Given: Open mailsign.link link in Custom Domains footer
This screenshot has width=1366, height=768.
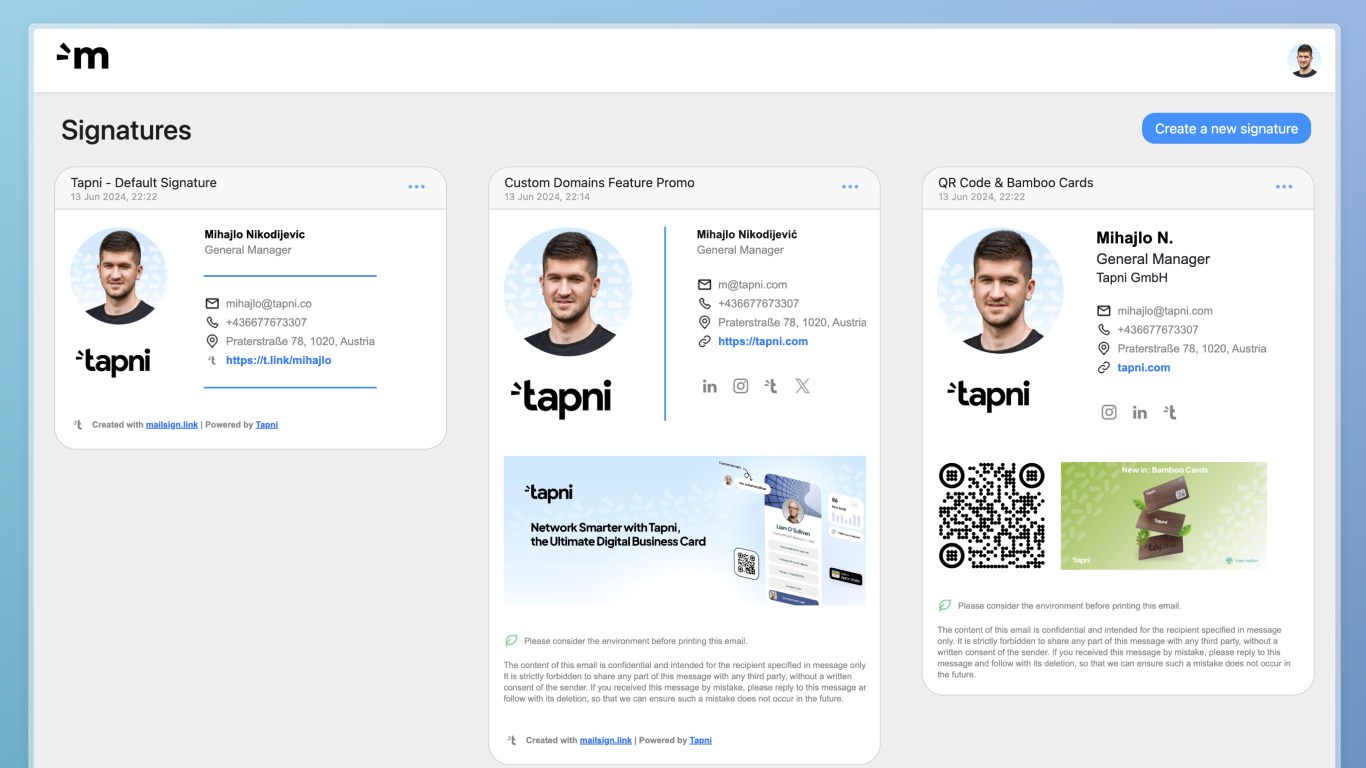Looking at the screenshot, I should [606, 741].
